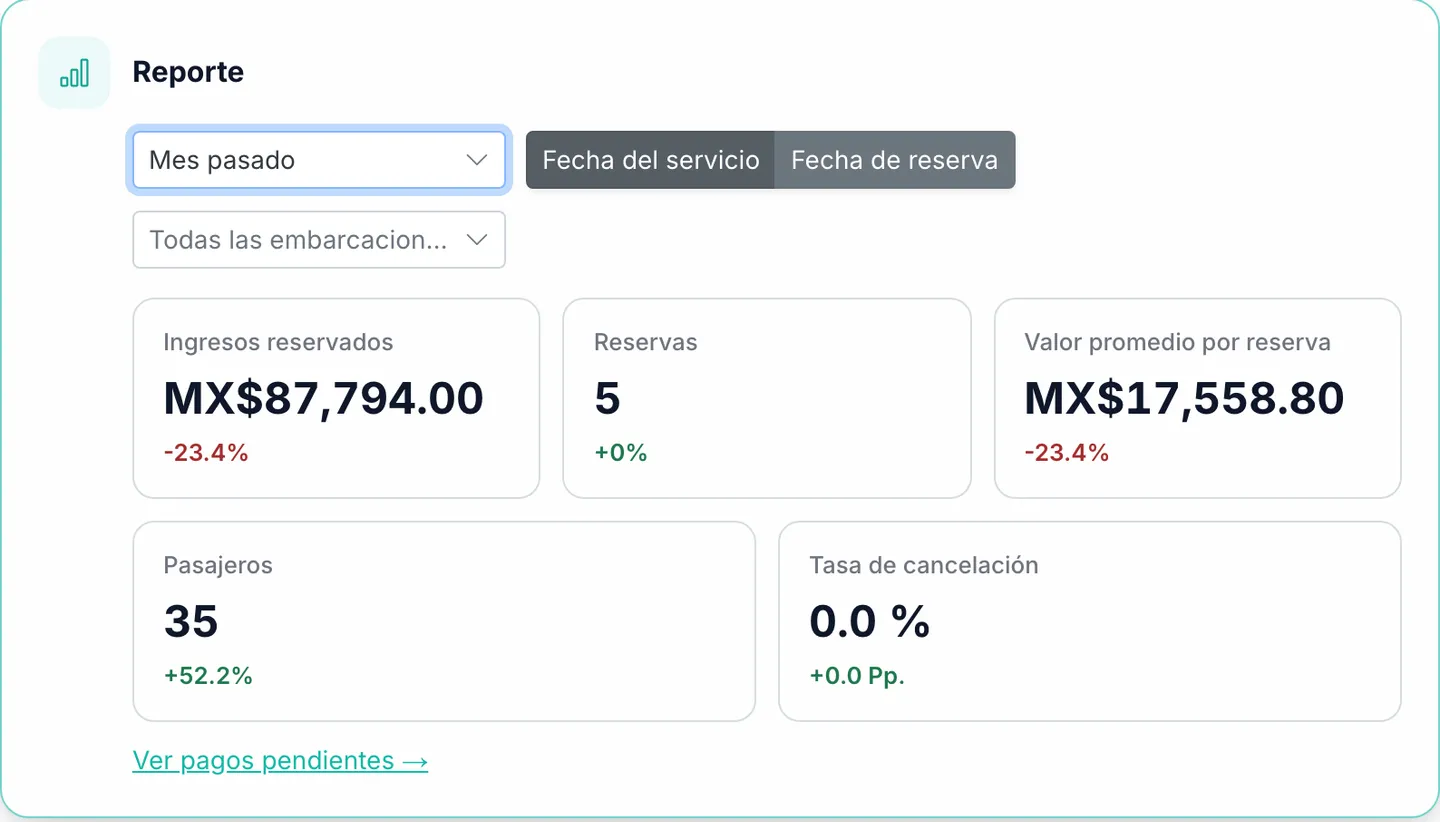Image resolution: width=1440 pixels, height=822 pixels.
Task: Click the 'Reservas' card label
Action: [646, 343]
